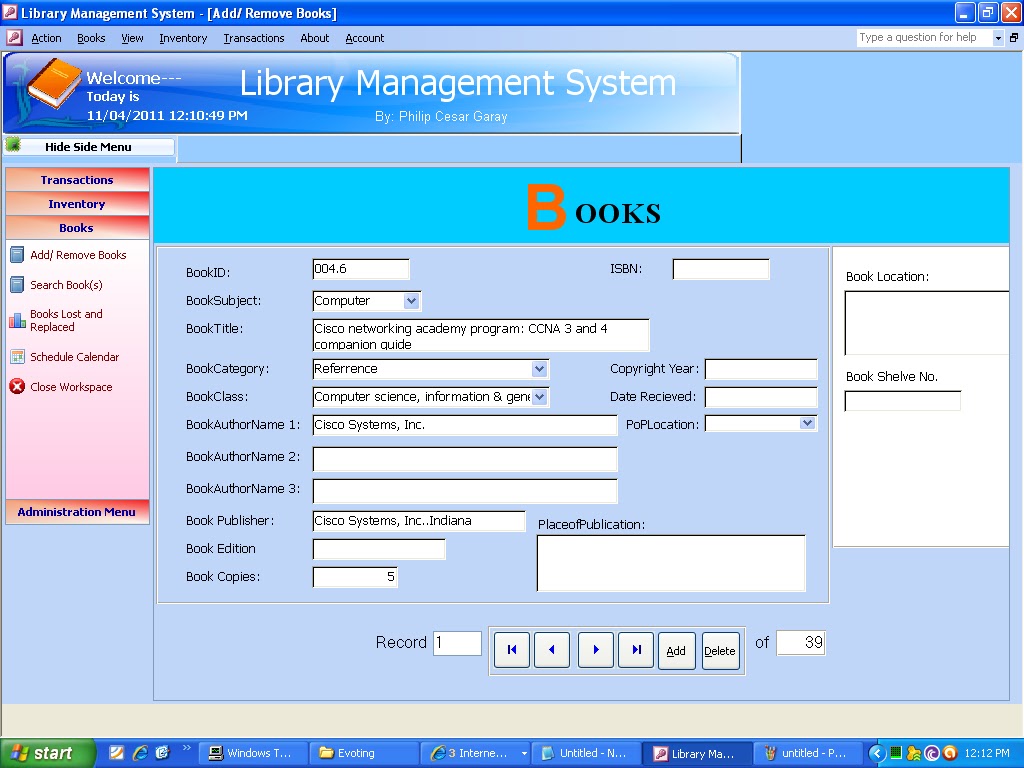Click the BookAuthorName 2 field

[x=465, y=459]
